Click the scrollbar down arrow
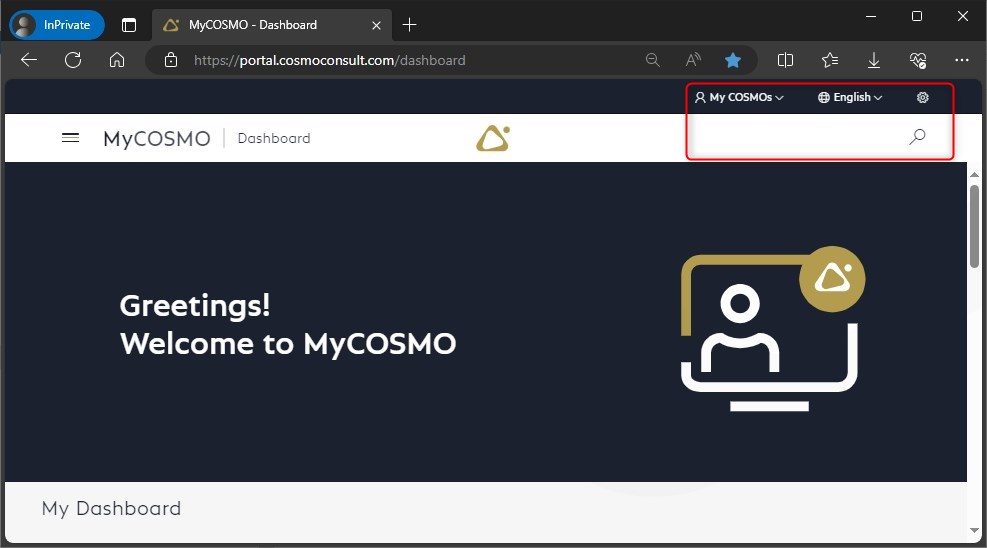The width and height of the screenshot is (987, 548). click(974, 530)
